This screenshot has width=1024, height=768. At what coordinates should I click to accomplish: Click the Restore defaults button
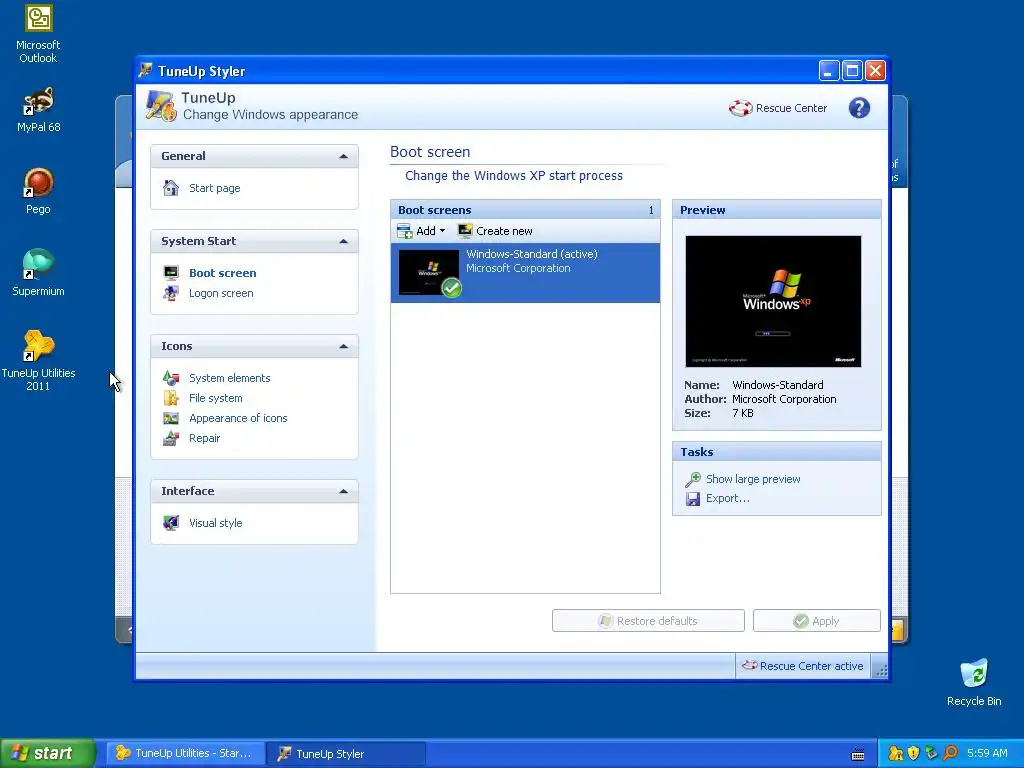[648, 621]
